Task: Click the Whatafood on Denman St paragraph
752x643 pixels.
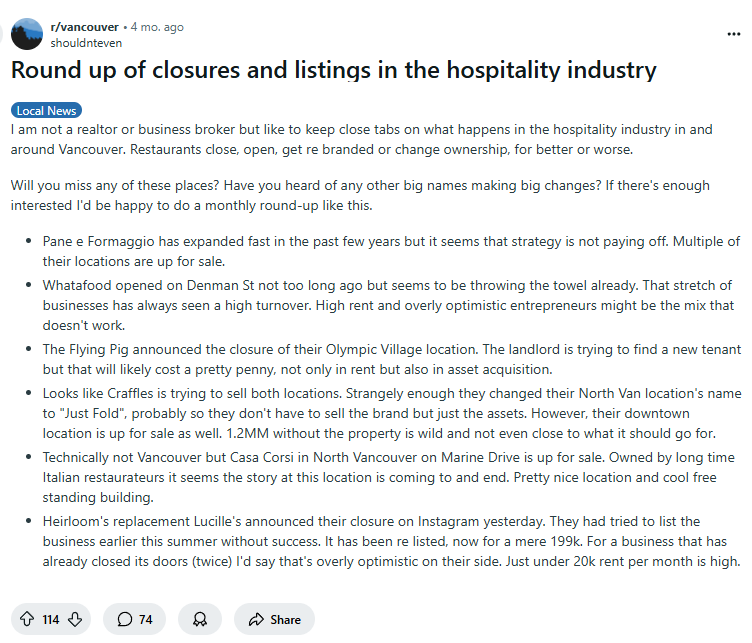Action: [388, 305]
